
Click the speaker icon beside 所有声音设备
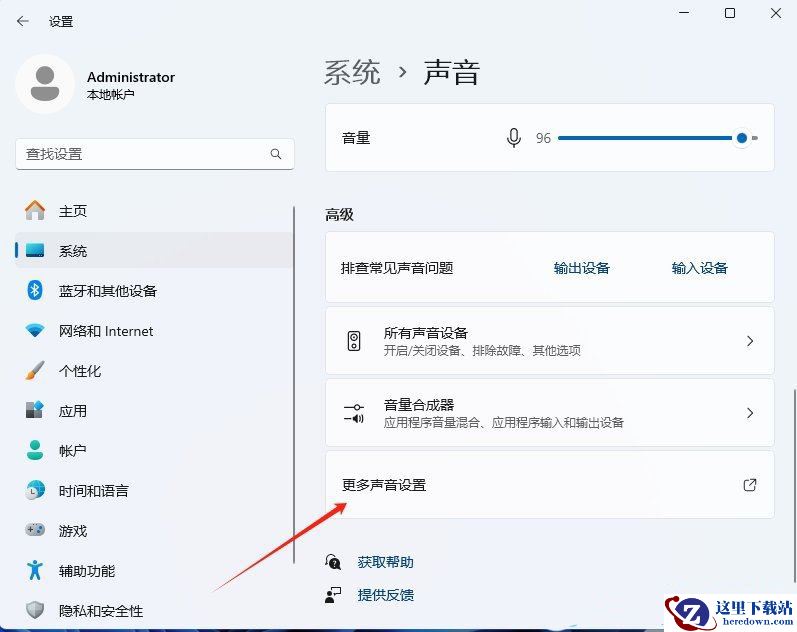tap(354, 341)
